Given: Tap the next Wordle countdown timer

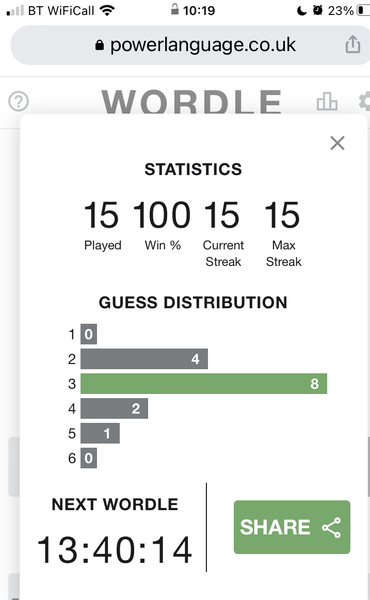Looking at the screenshot, I should [114, 550].
